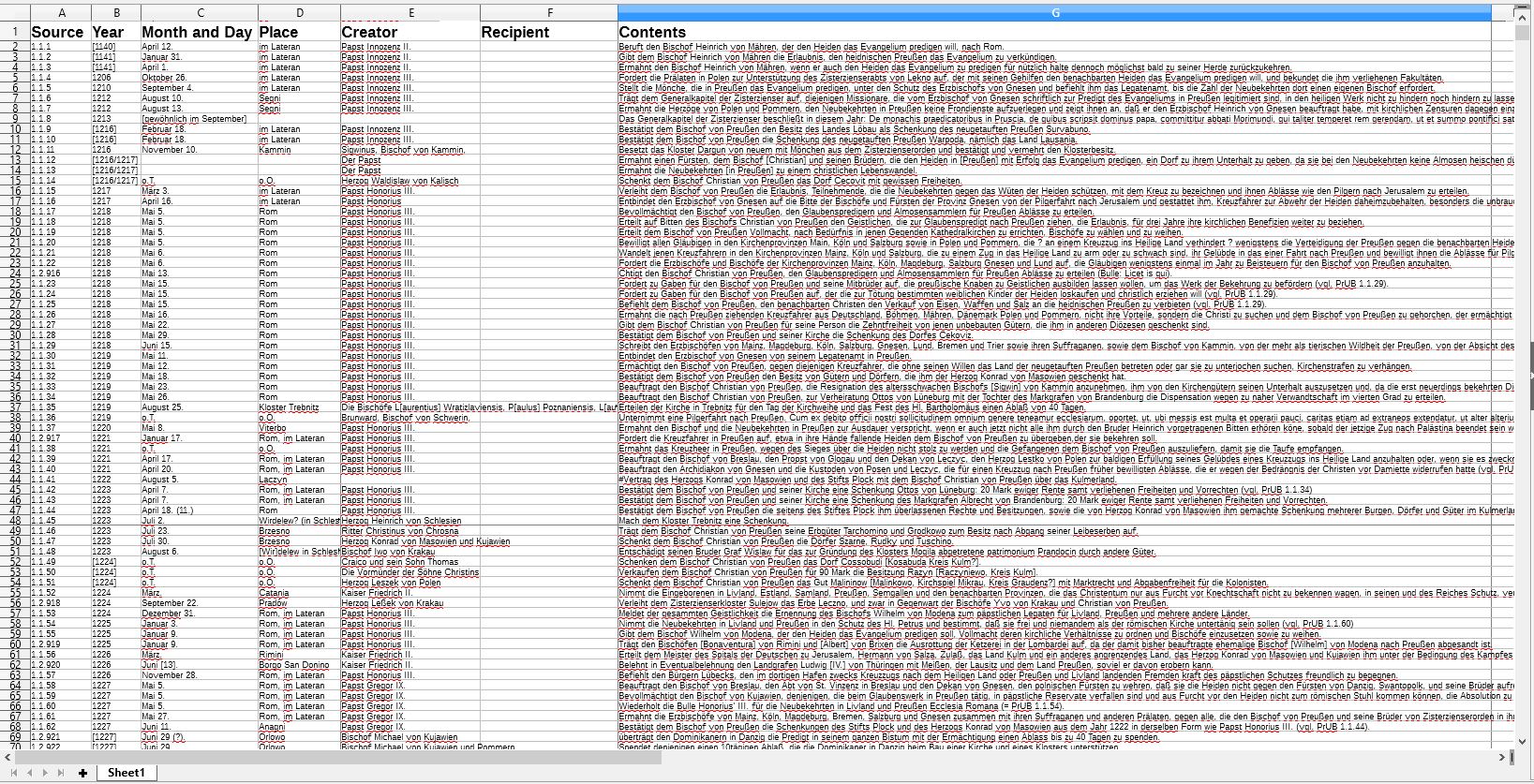1534x784 pixels.
Task: Click the 'Laczyn' place cell
Action: (x=299, y=480)
